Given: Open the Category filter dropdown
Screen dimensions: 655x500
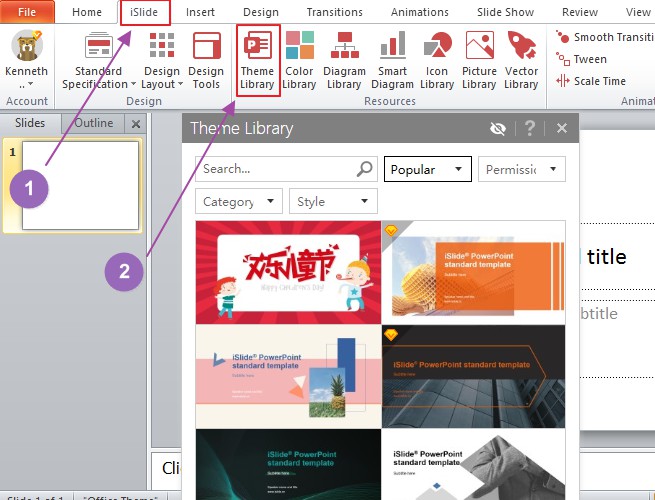Looking at the screenshot, I should click(239, 201).
